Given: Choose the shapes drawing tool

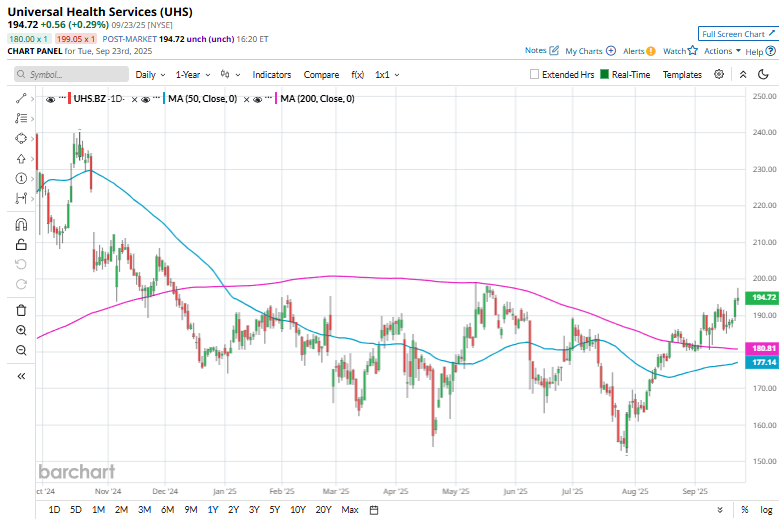Looking at the screenshot, I should pyautogui.click(x=21, y=139).
